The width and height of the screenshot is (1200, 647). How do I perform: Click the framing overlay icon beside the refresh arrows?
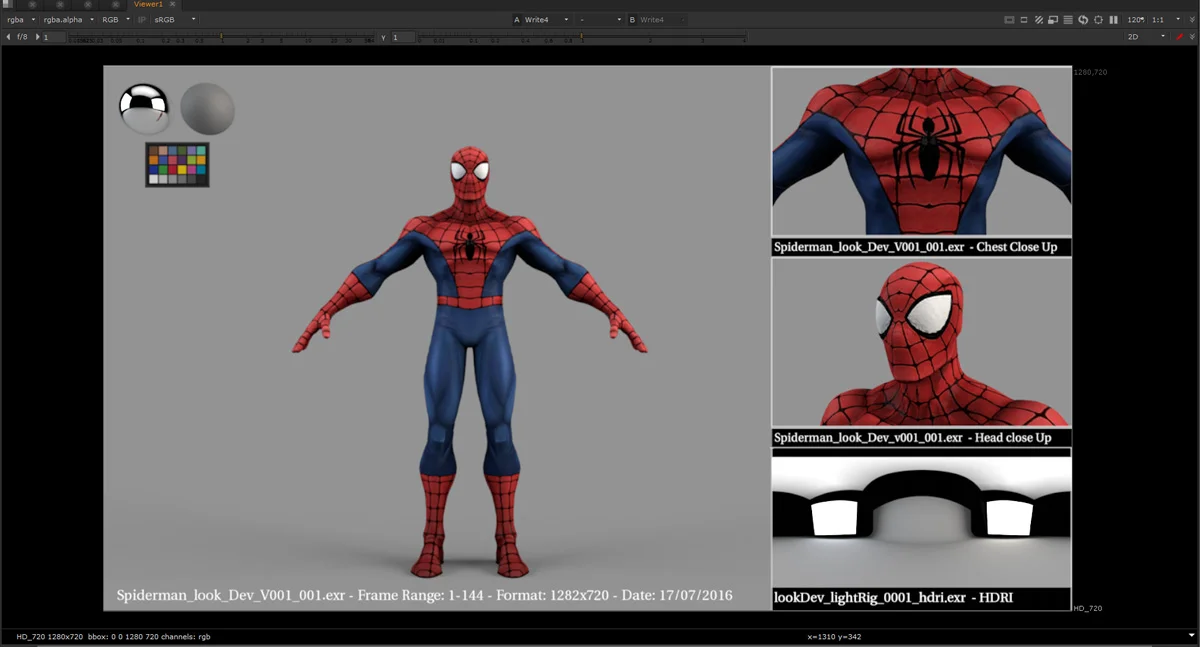[x=1068, y=19]
